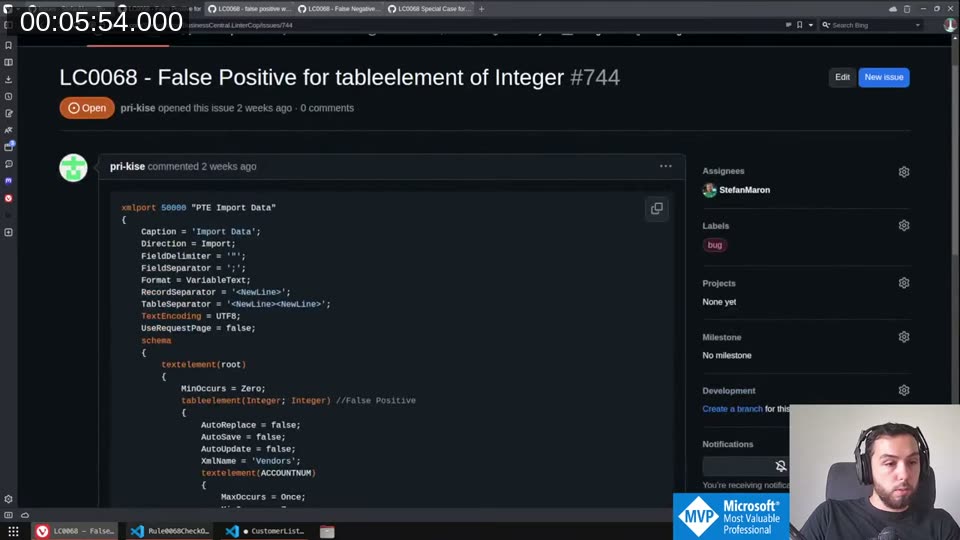The height and width of the screenshot is (540, 960).
Task: Open closed tabs trash icon
Action: click(907, 9)
